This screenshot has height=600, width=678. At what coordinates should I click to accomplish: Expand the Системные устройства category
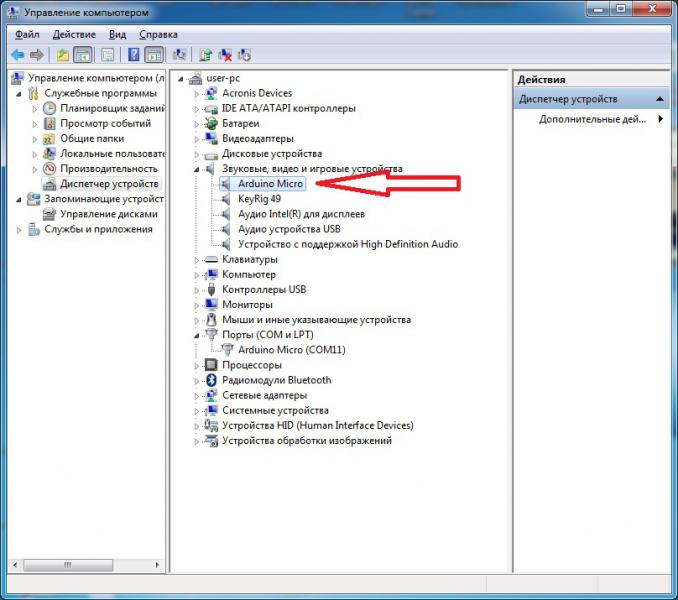197,411
